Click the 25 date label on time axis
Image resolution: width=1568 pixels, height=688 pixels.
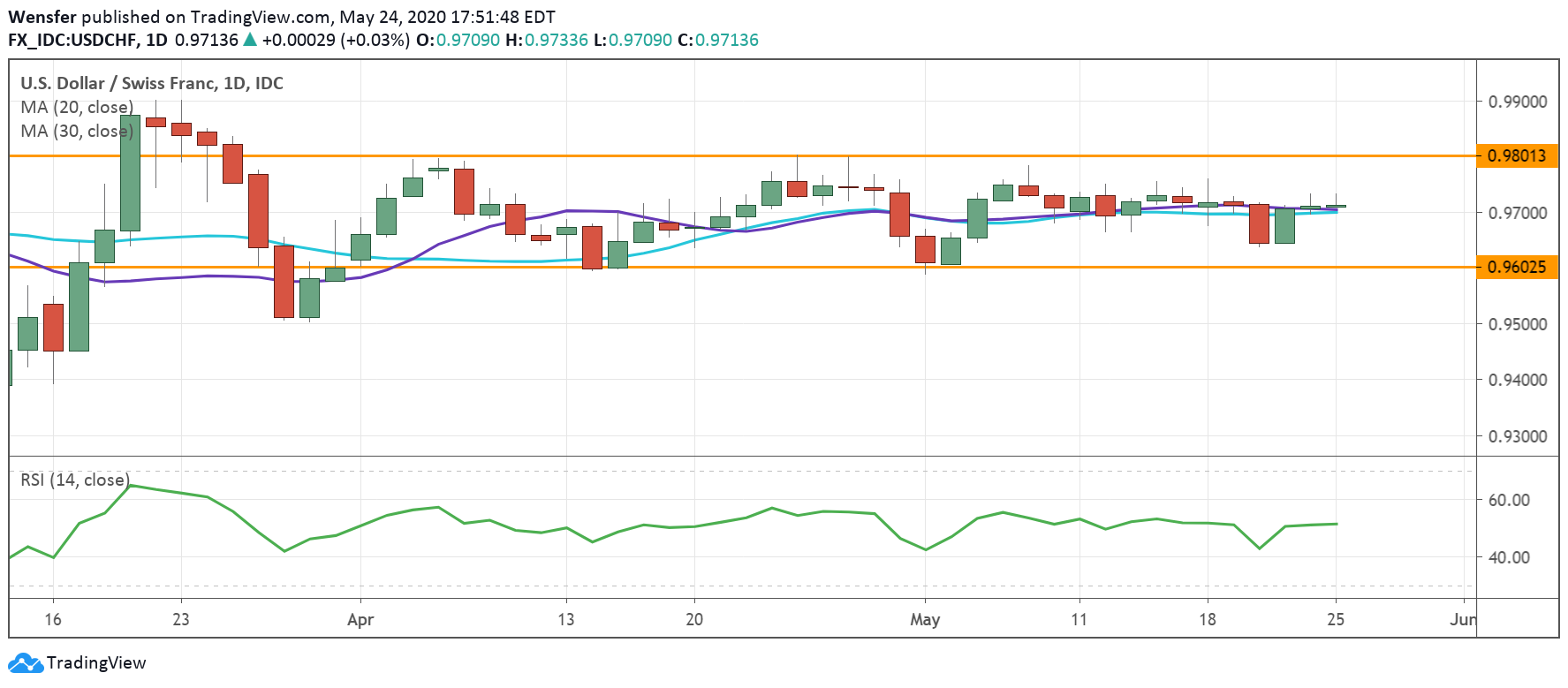pyautogui.click(x=1336, y=619)
